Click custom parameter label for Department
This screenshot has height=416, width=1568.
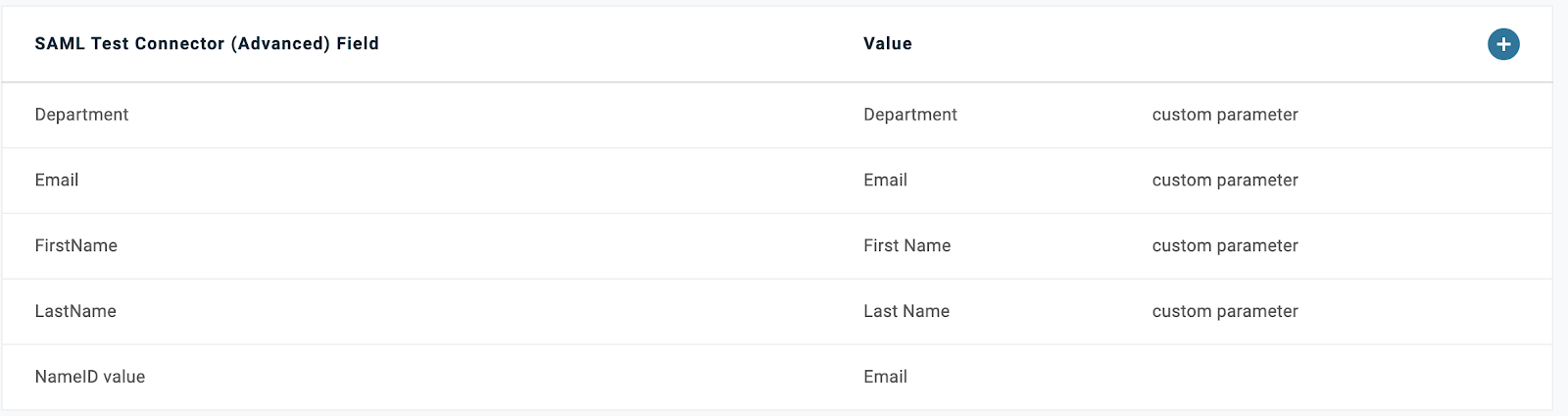(1225, 115)
